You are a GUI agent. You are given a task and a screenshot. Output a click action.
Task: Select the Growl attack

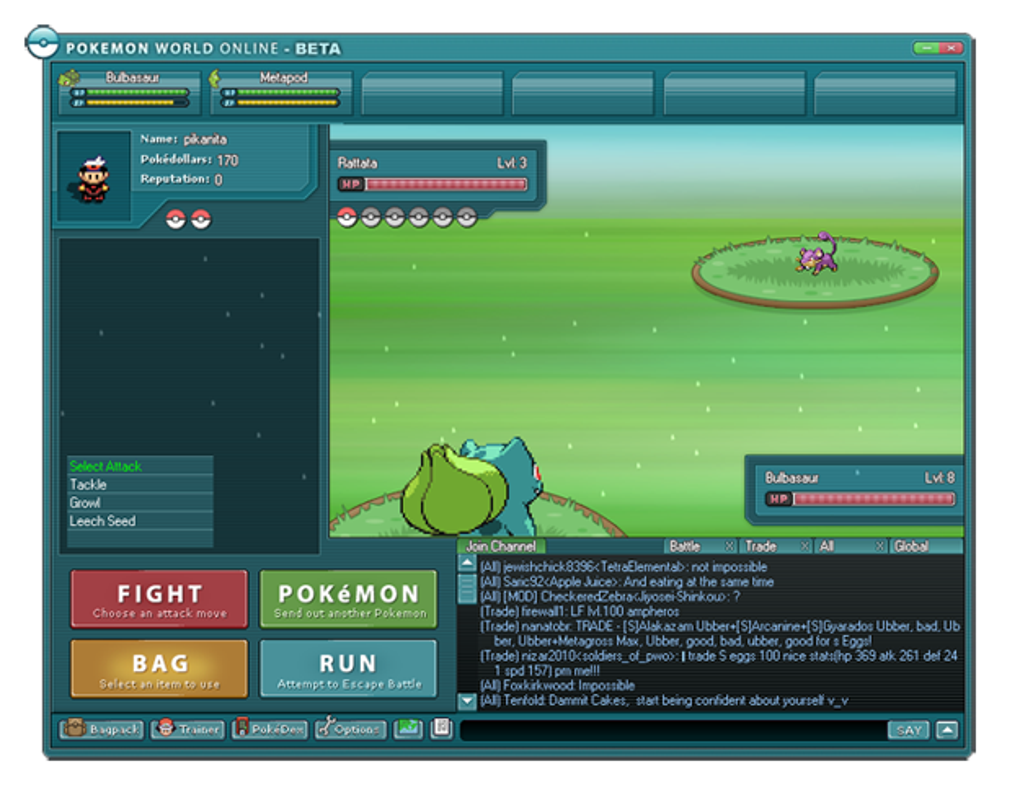141,503
